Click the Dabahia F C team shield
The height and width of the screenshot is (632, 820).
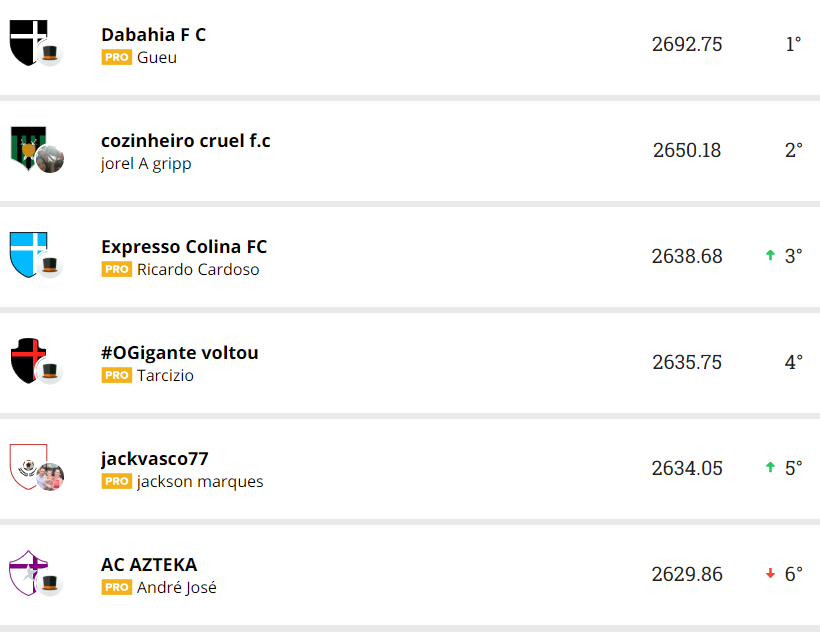coord(27,43)
